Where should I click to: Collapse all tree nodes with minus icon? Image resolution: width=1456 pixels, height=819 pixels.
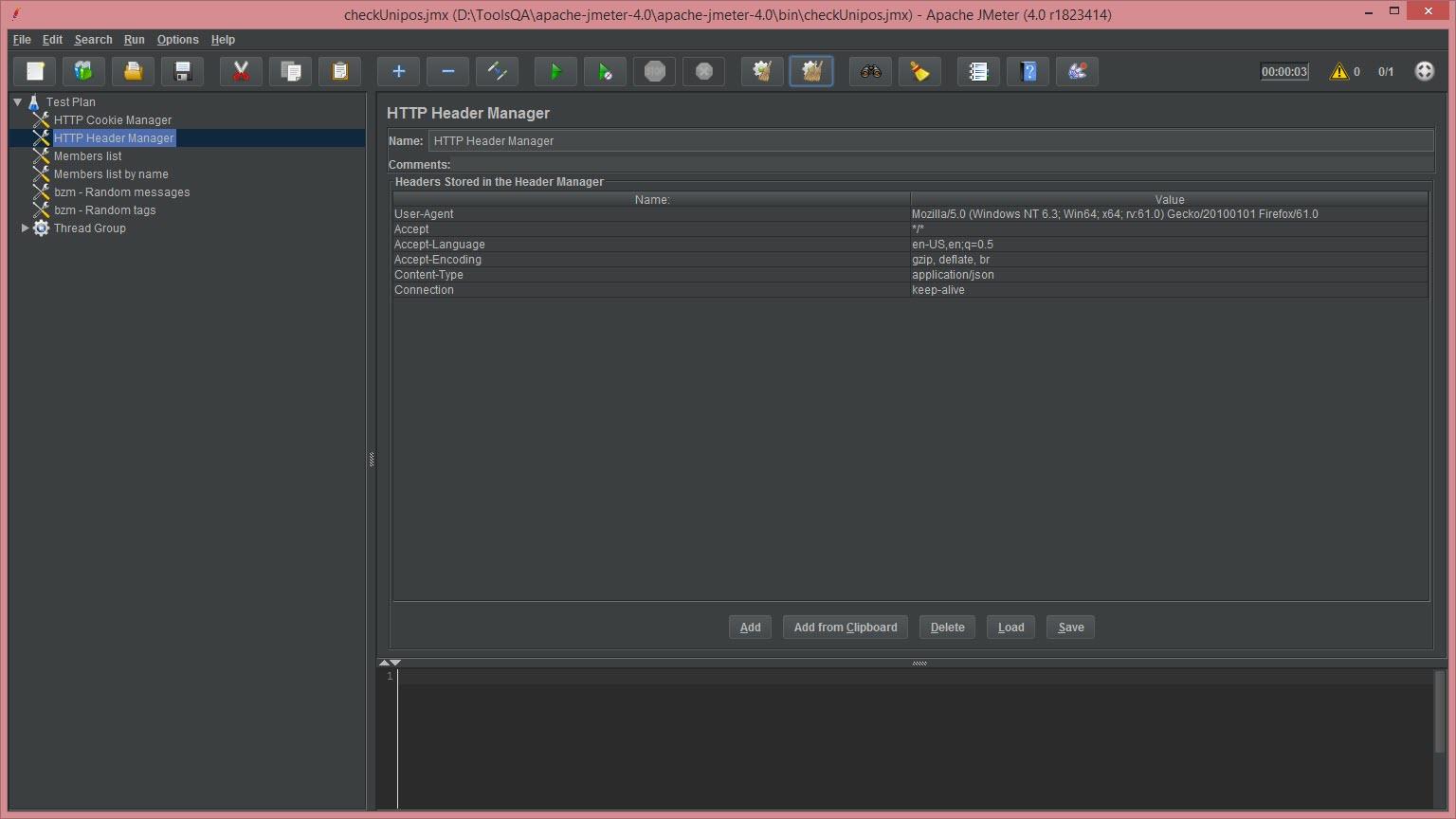point(448,71)
